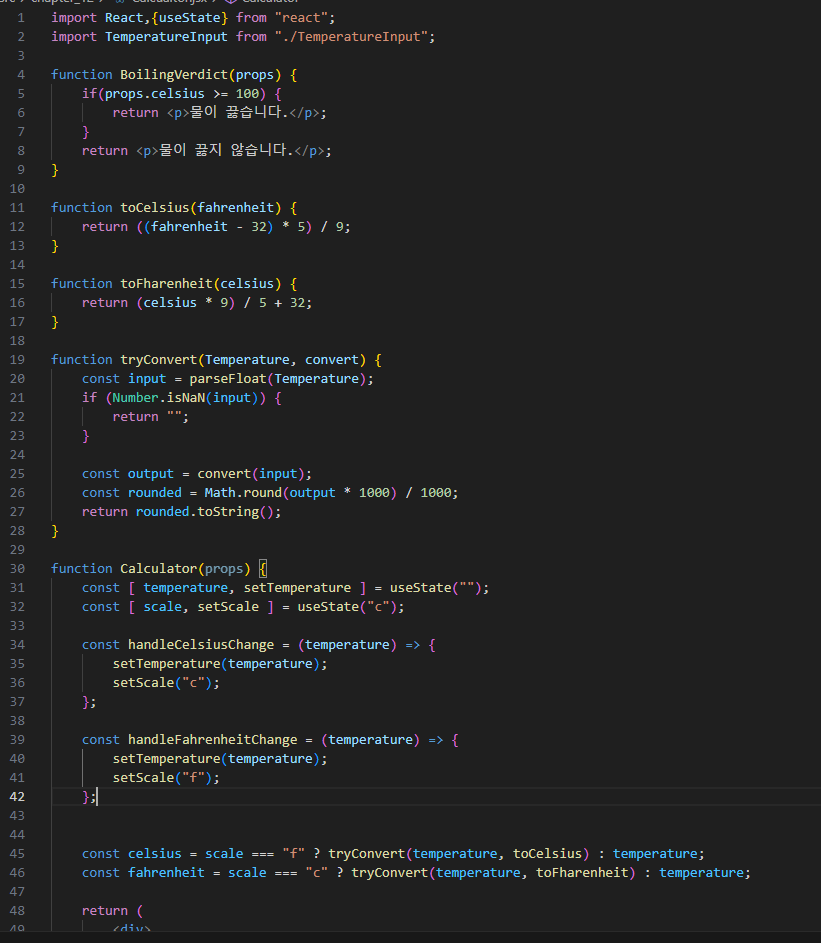Viewport: 821px width, 943px height.
Task: Click Temperature parameter on line 19
Action: (247, 360)
